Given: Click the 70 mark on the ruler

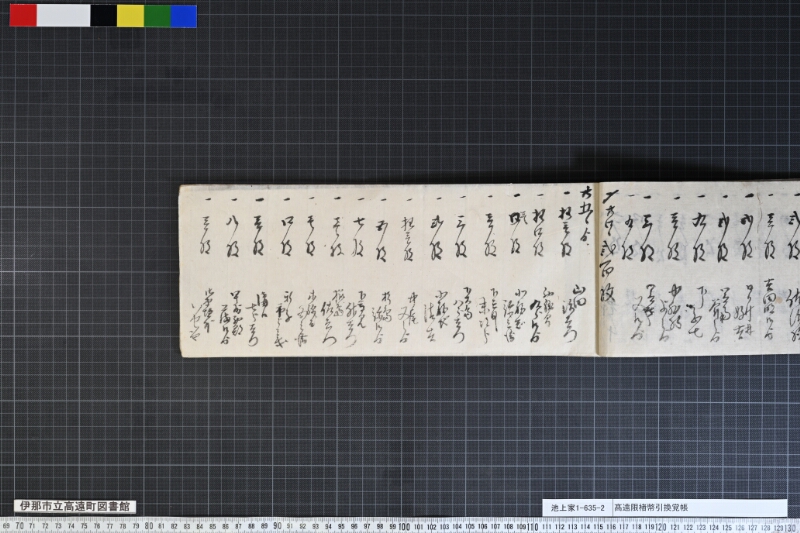Looking at the screenshot, I should click(x=19, y=526).
